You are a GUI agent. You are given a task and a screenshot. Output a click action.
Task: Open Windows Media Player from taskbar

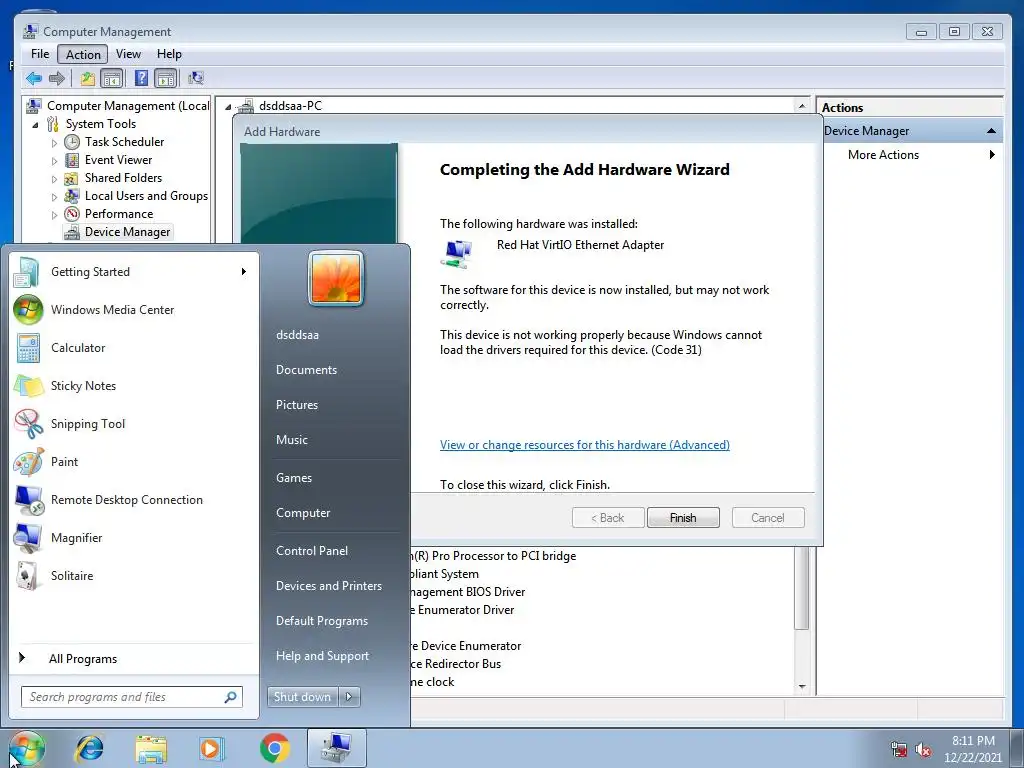(x=212, y=748)
